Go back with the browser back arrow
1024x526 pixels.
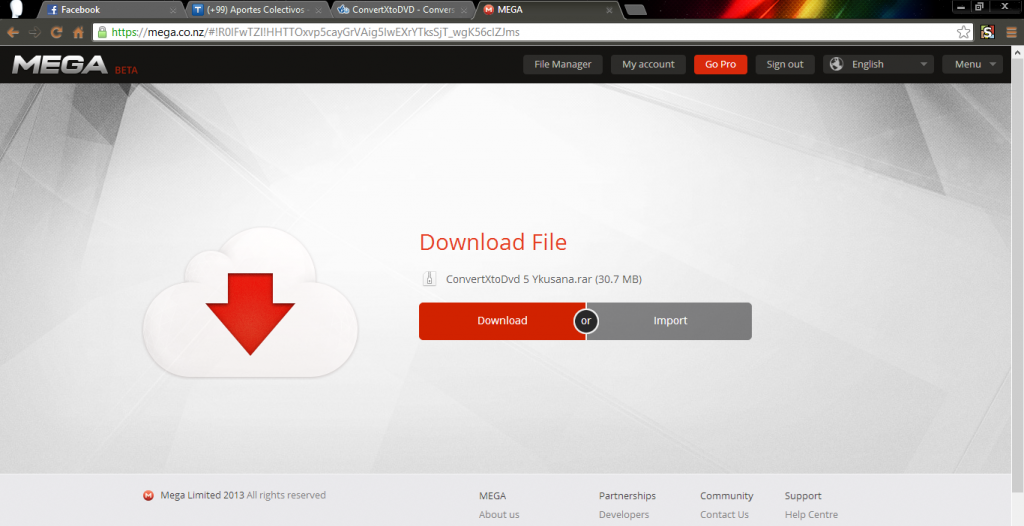[13, 32]
